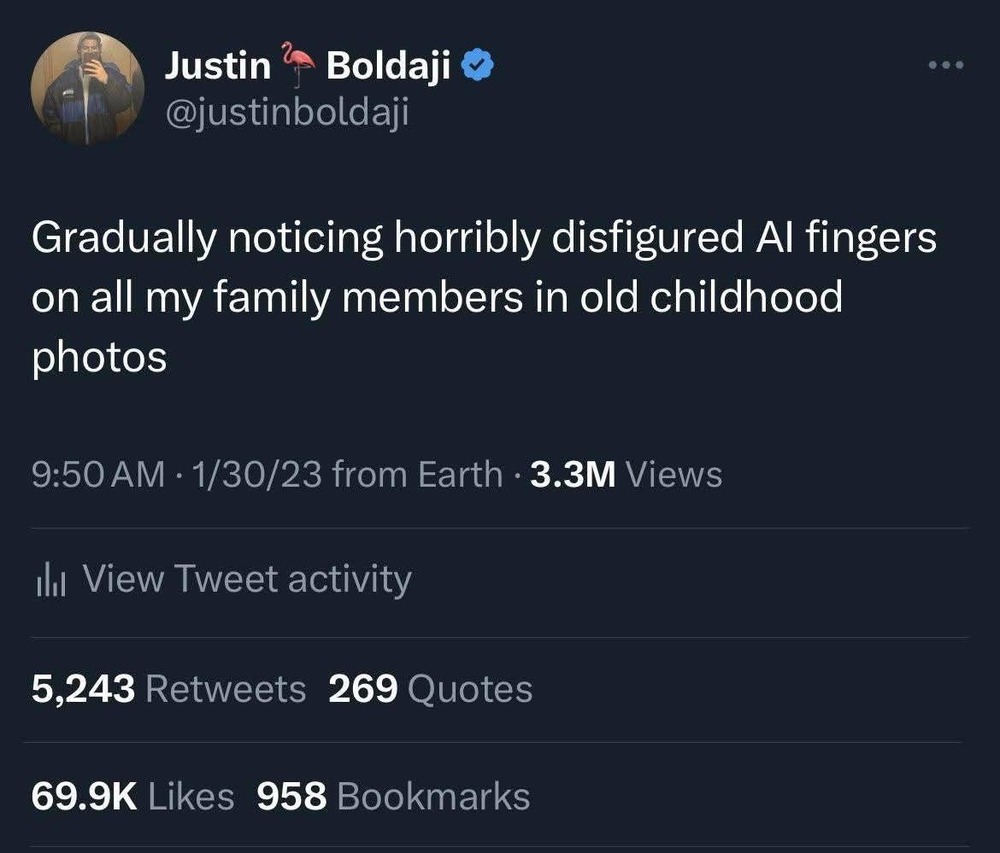This screenshot has width=1000, height=853.
Task: Open View Tweet activity
Action: [246, 579]
